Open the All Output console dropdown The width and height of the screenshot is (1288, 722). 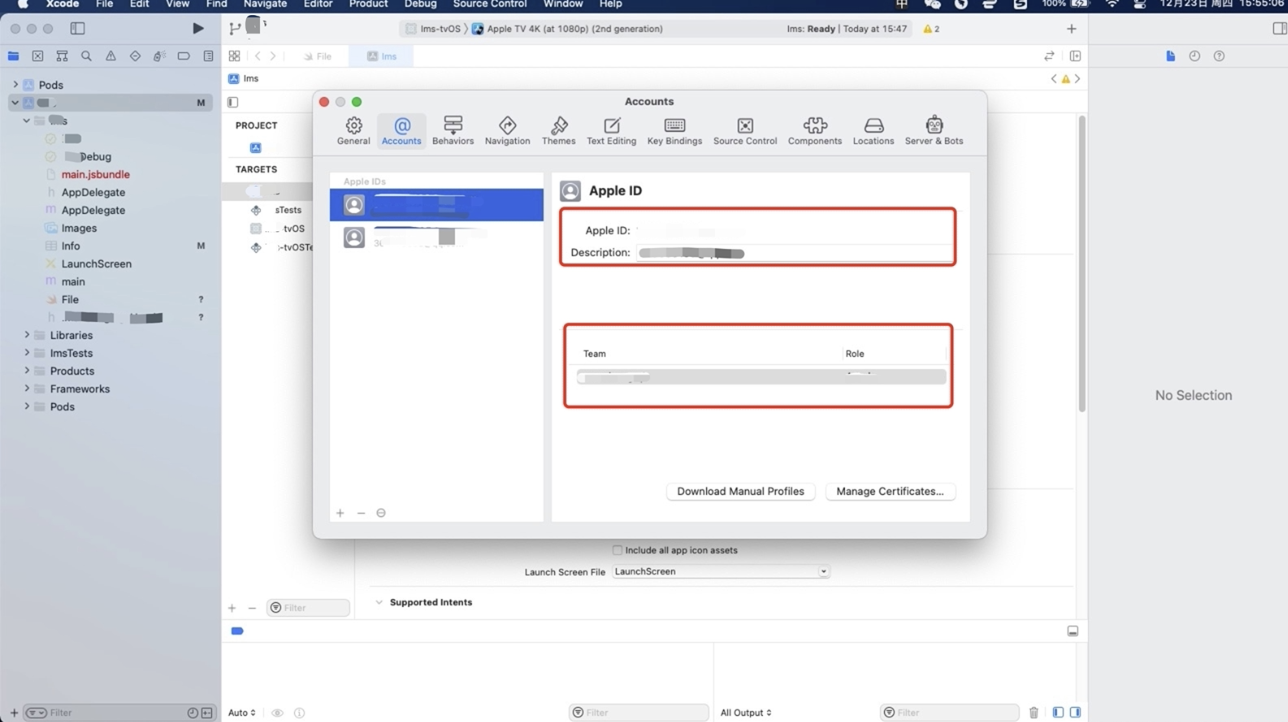(746, 713)
